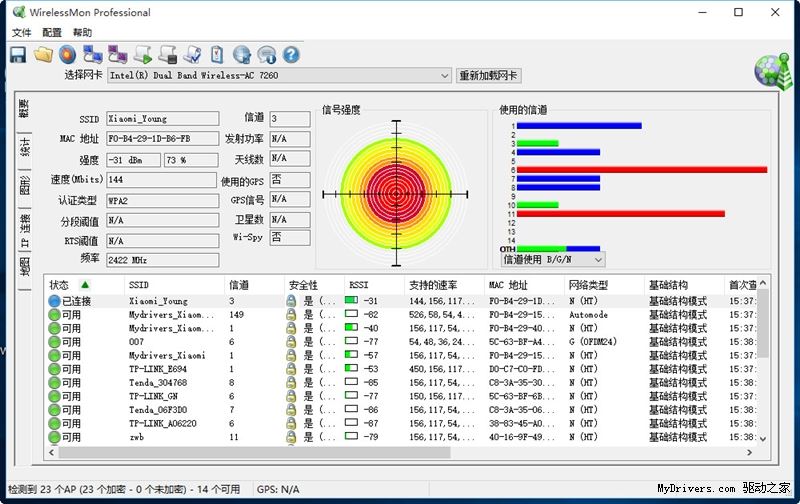The image size is (800, 504).
Task: Sort list by SSID column header
Action: 174,285
